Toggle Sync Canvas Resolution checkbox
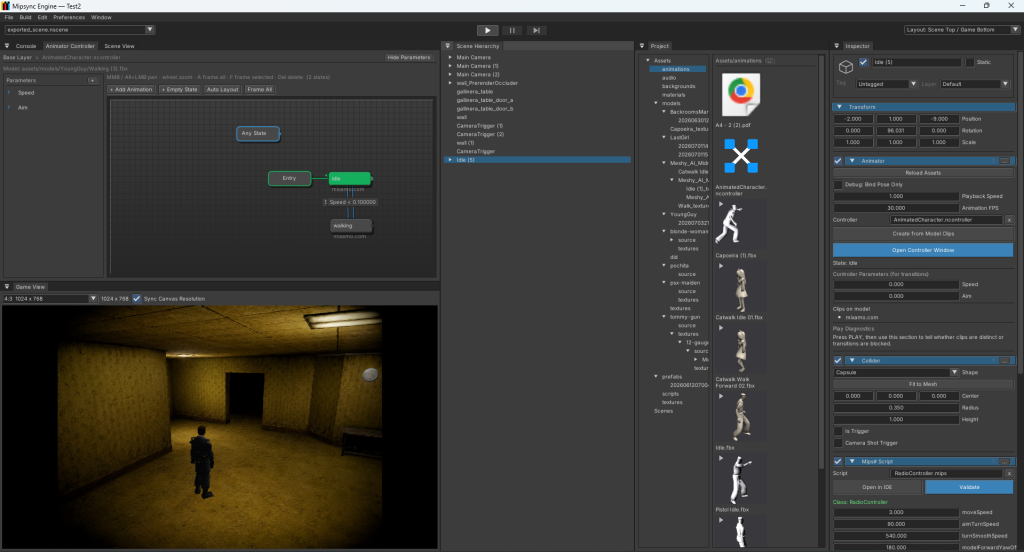 pos(136,299)
